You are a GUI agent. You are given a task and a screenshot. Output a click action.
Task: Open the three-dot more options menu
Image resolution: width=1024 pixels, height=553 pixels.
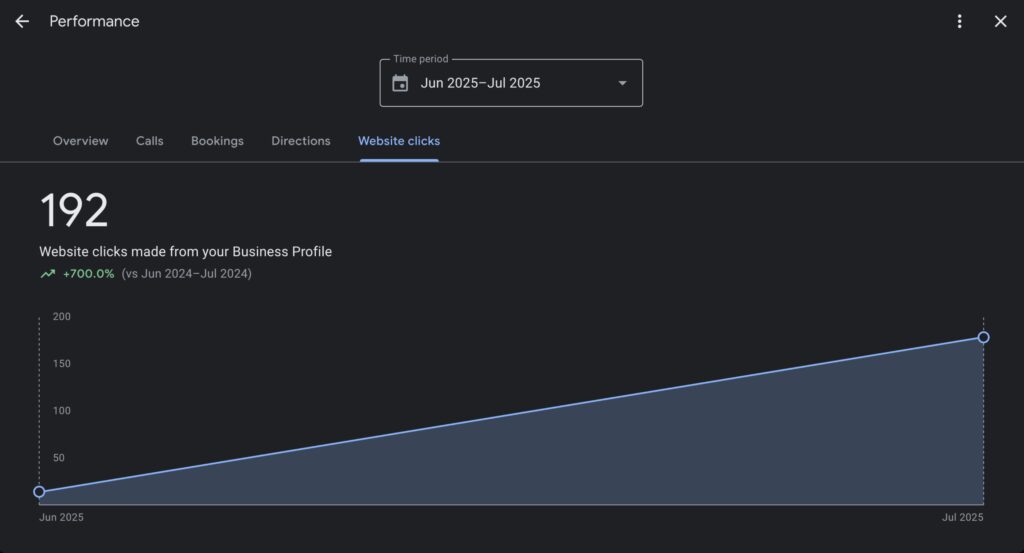[x=959, y=22]
